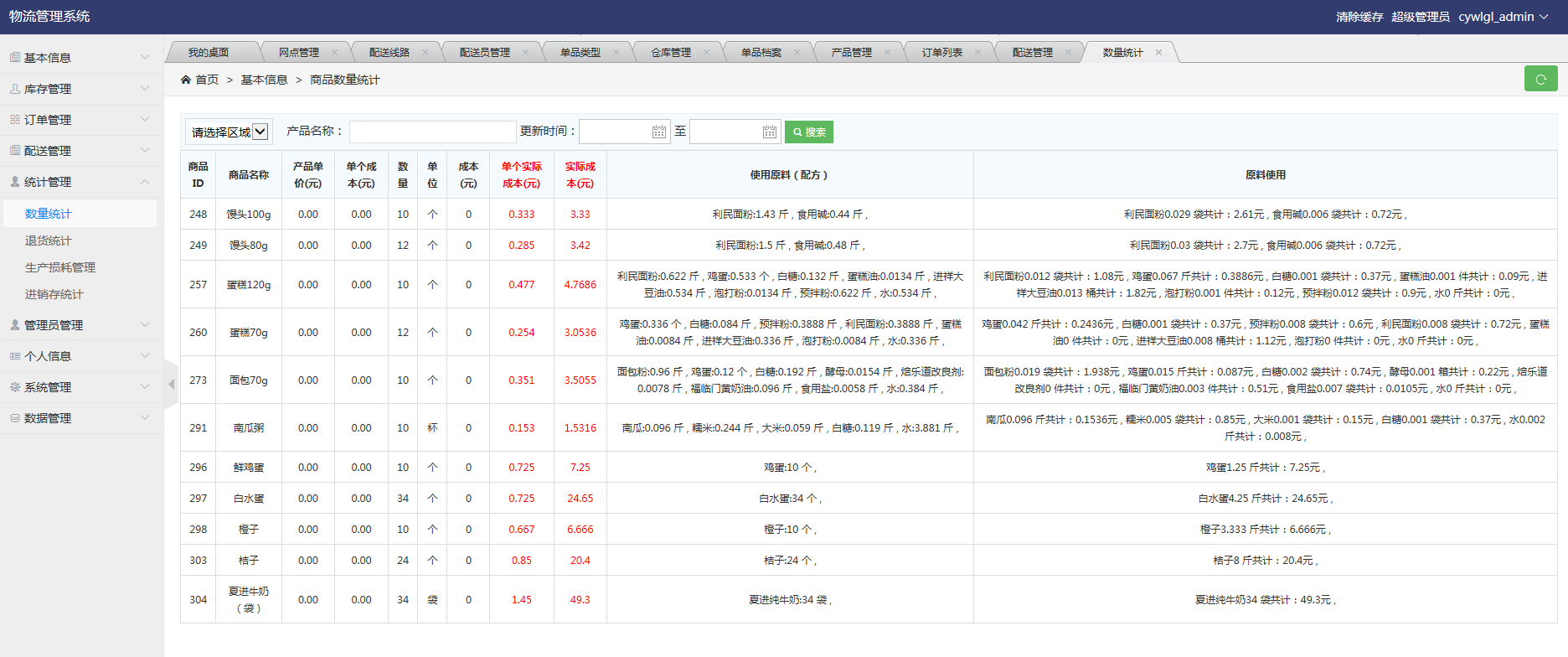Screen dimensions: 1568x657
Task: Click 单个实际成本 column header
Action: click(x=522, y=175)
